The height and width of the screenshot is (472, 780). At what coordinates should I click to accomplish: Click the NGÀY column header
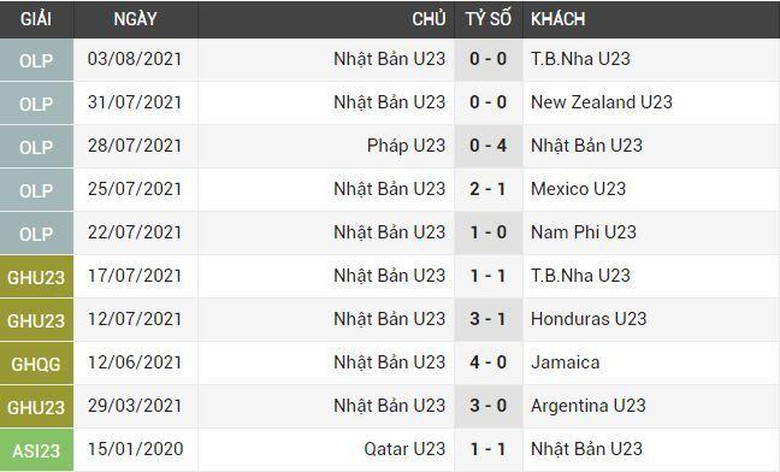tap(135, 19)
